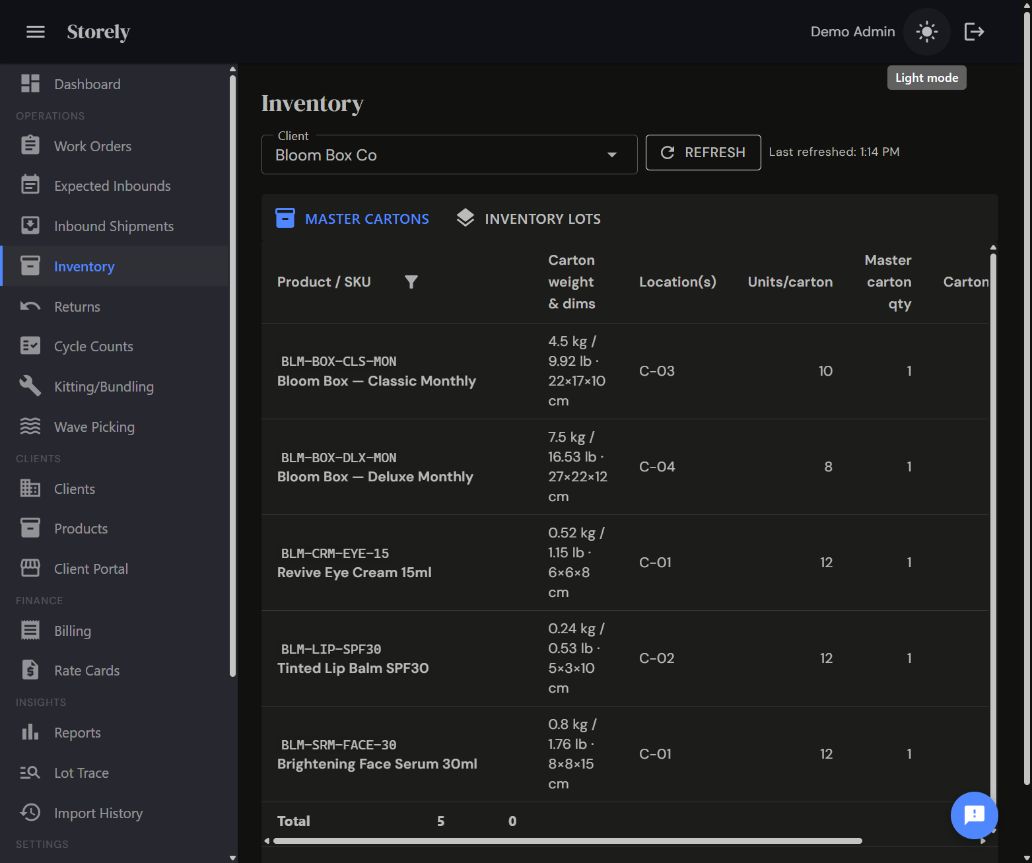Click Demo Admin user name

(x=852, y=32)
